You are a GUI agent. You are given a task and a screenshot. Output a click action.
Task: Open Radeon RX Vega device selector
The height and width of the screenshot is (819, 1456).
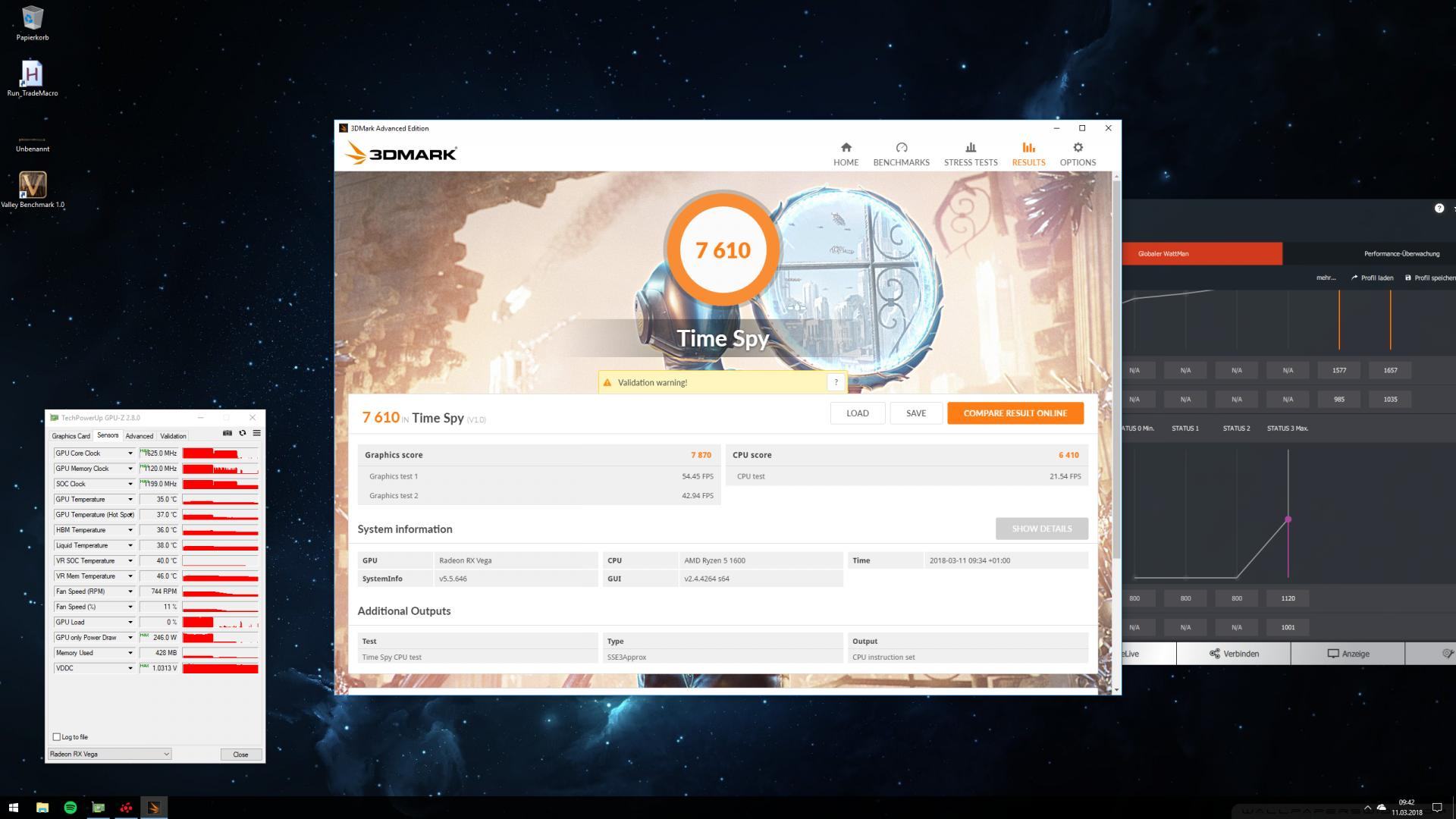click(109, 754)
